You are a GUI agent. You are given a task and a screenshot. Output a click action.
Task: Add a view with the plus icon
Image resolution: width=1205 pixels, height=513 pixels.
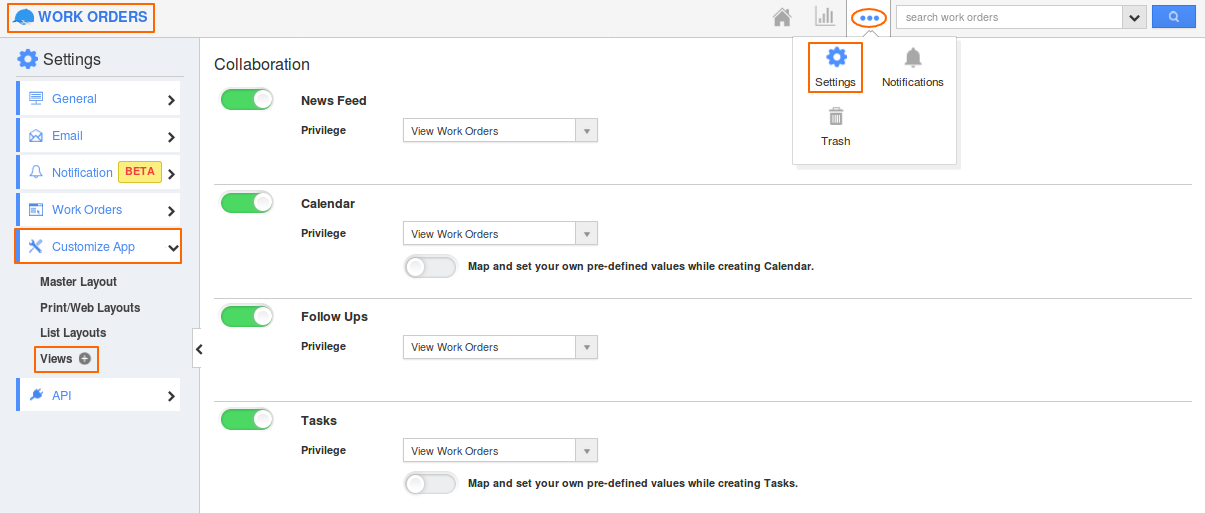[x=85, y=359]
